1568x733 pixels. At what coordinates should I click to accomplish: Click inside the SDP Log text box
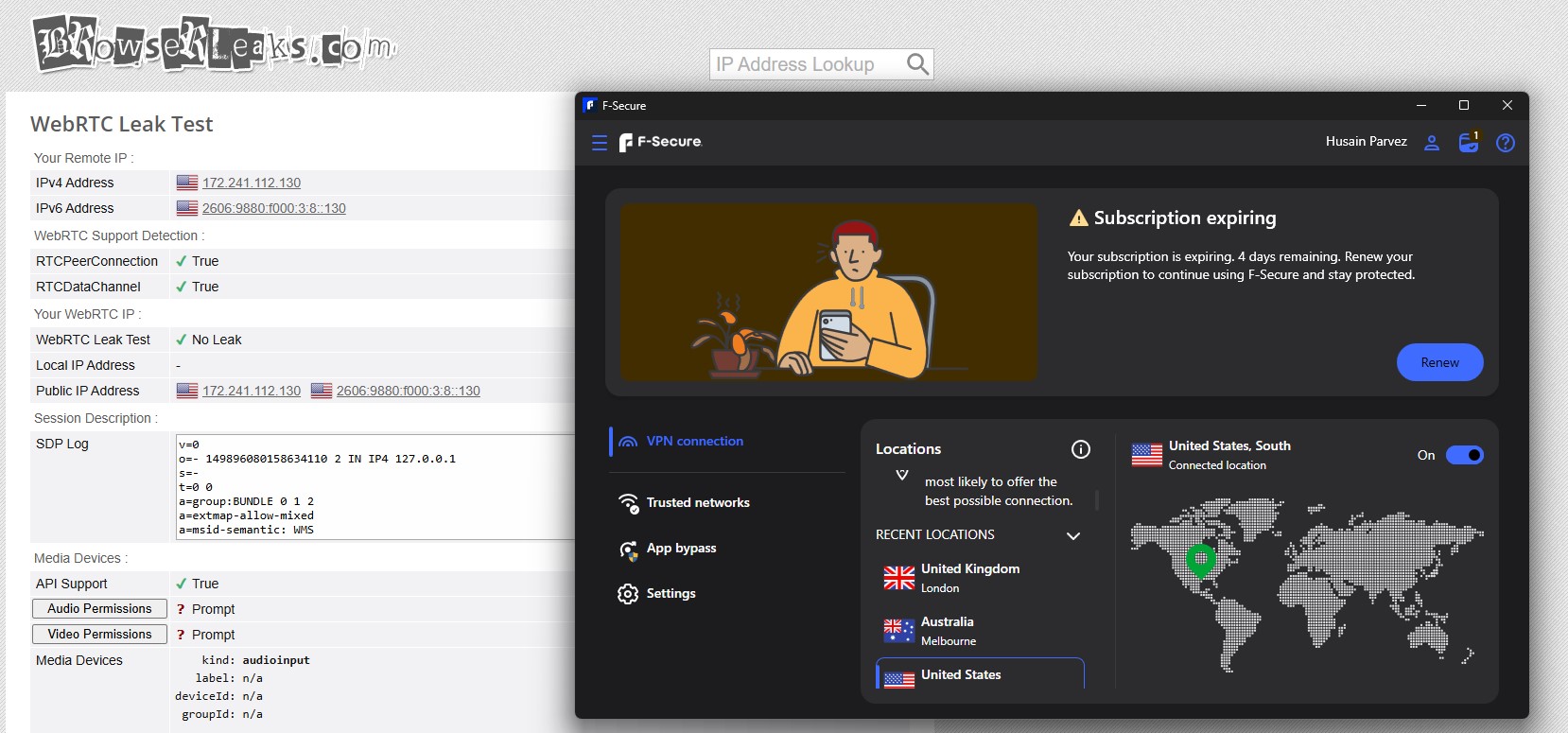coord(375,487)
